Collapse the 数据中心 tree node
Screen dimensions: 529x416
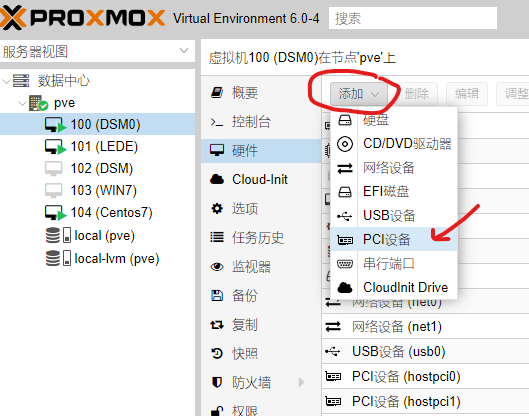(6, 81)
